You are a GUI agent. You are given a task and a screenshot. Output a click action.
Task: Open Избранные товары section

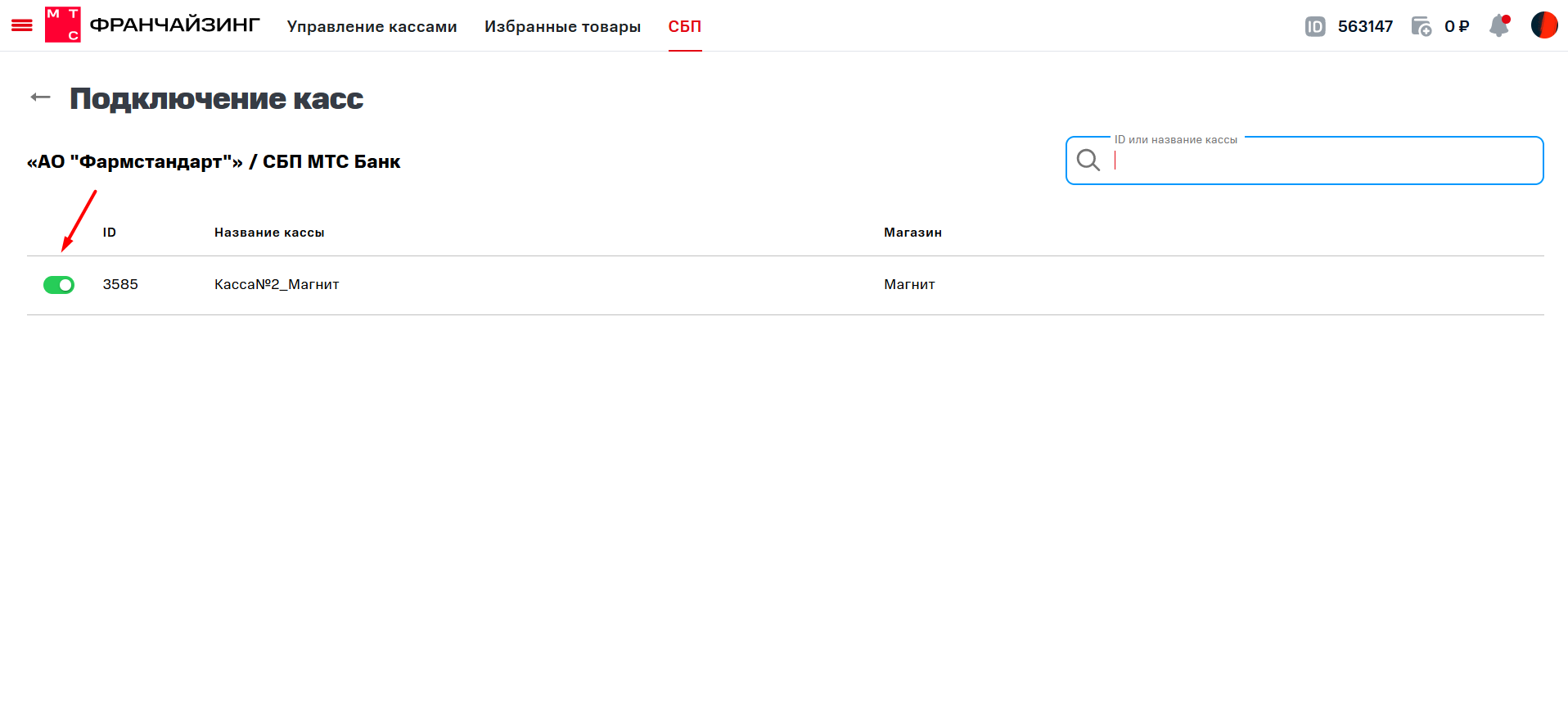(562, 26)
